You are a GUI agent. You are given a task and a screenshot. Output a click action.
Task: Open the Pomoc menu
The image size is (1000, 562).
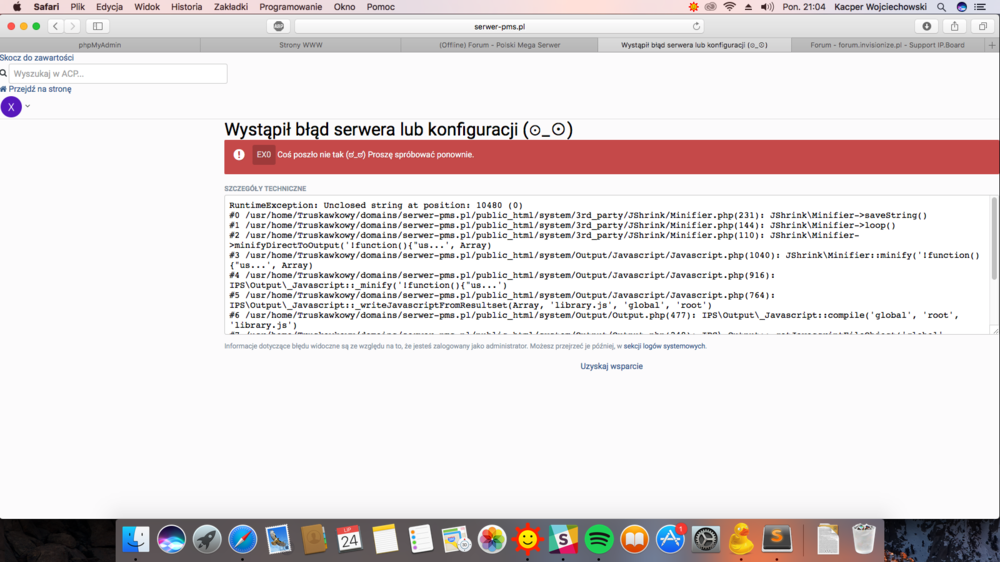tap(381, 7)
